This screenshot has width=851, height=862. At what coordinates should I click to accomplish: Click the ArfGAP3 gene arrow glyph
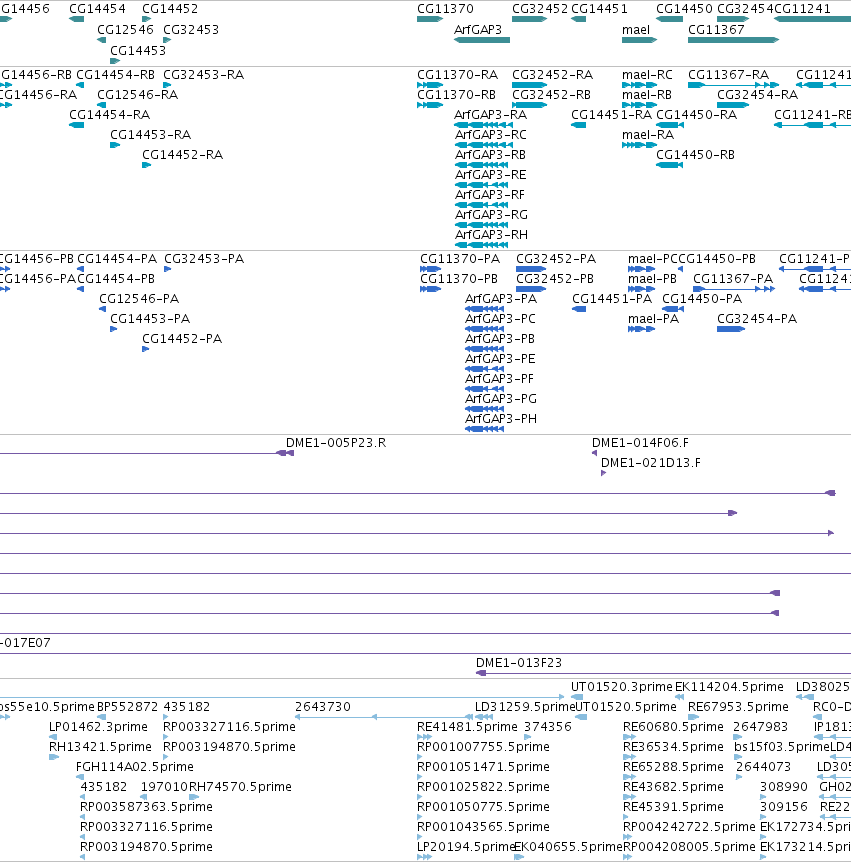click(x=482, y=40)
